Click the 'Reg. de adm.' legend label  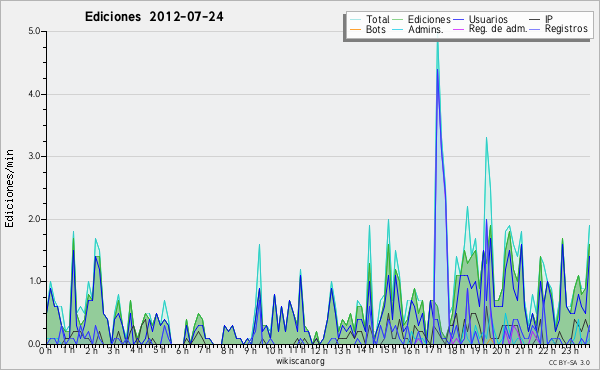[x=498, y=29]
